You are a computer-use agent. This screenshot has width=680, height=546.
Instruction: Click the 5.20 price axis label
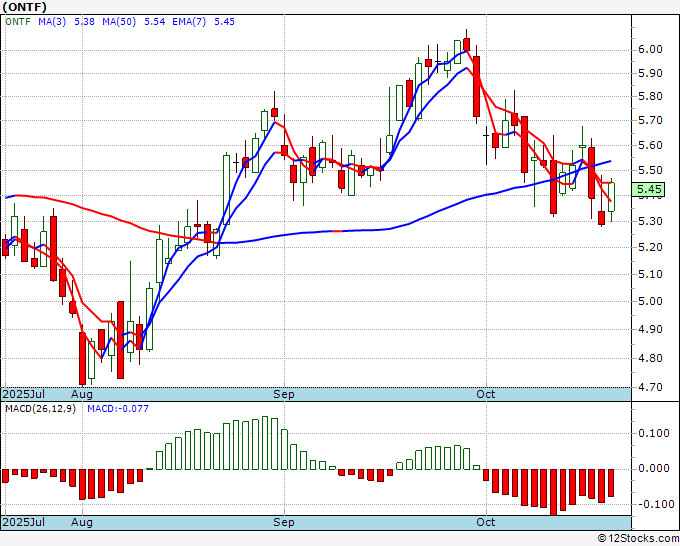coord(650,248)
